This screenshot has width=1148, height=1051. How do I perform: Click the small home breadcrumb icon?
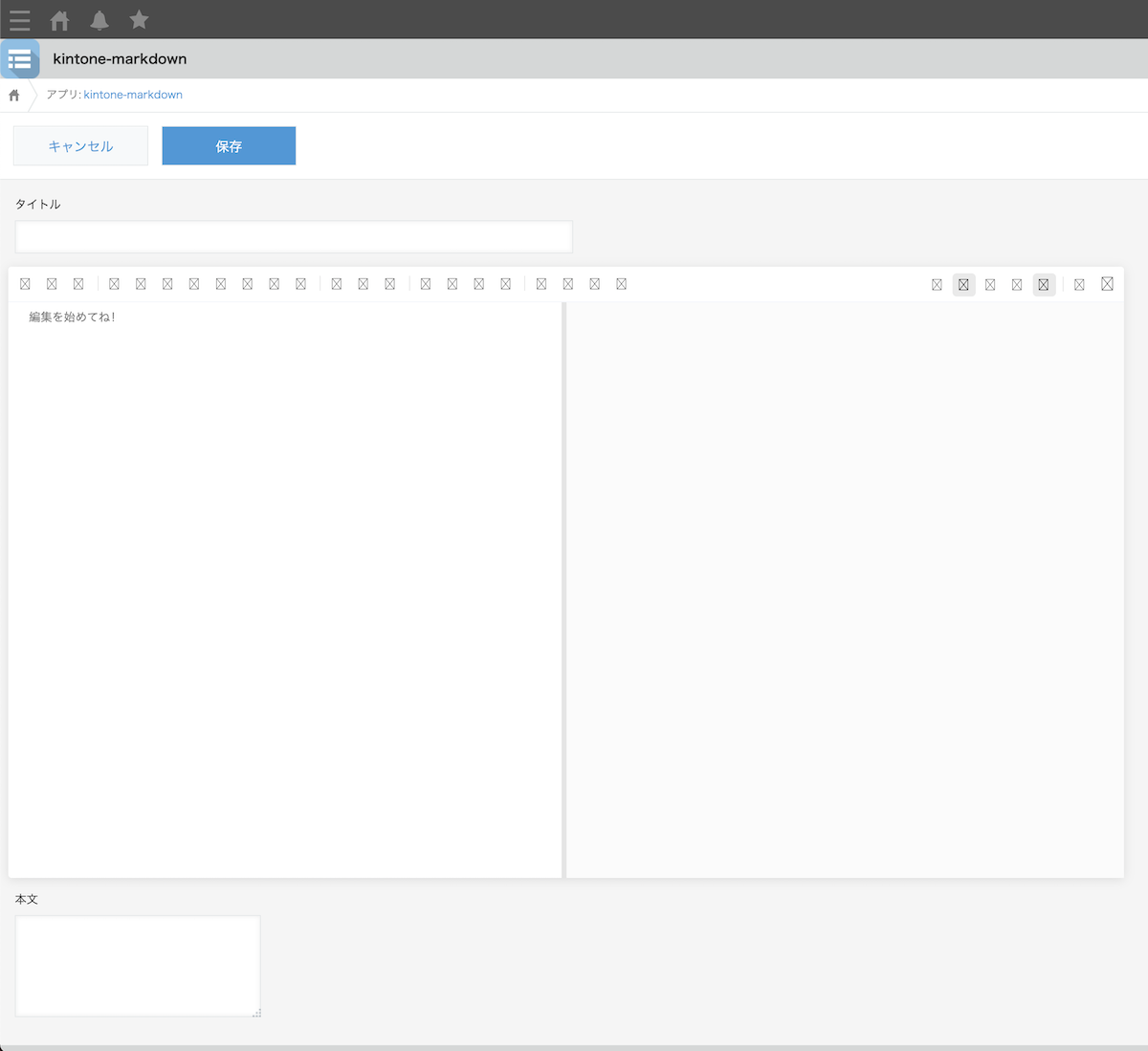[x=14, y=95]
